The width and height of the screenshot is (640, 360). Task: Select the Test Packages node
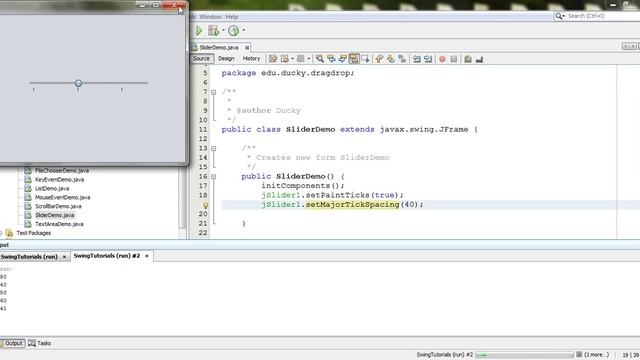coord(33,233)
